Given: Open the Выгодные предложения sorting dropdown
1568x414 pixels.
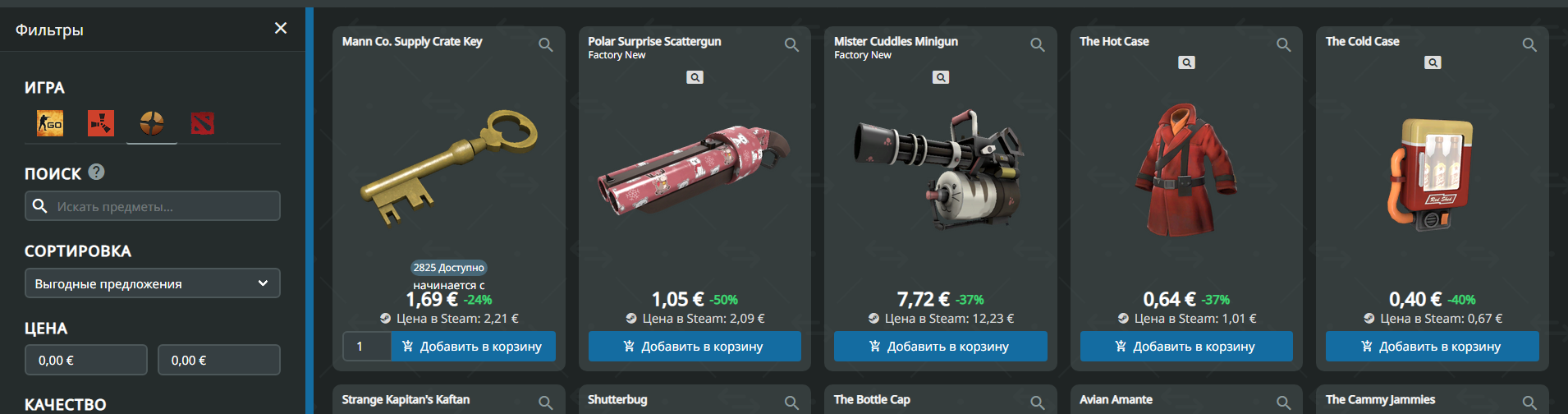Looking at the screenshot, I should pos(153,283).
